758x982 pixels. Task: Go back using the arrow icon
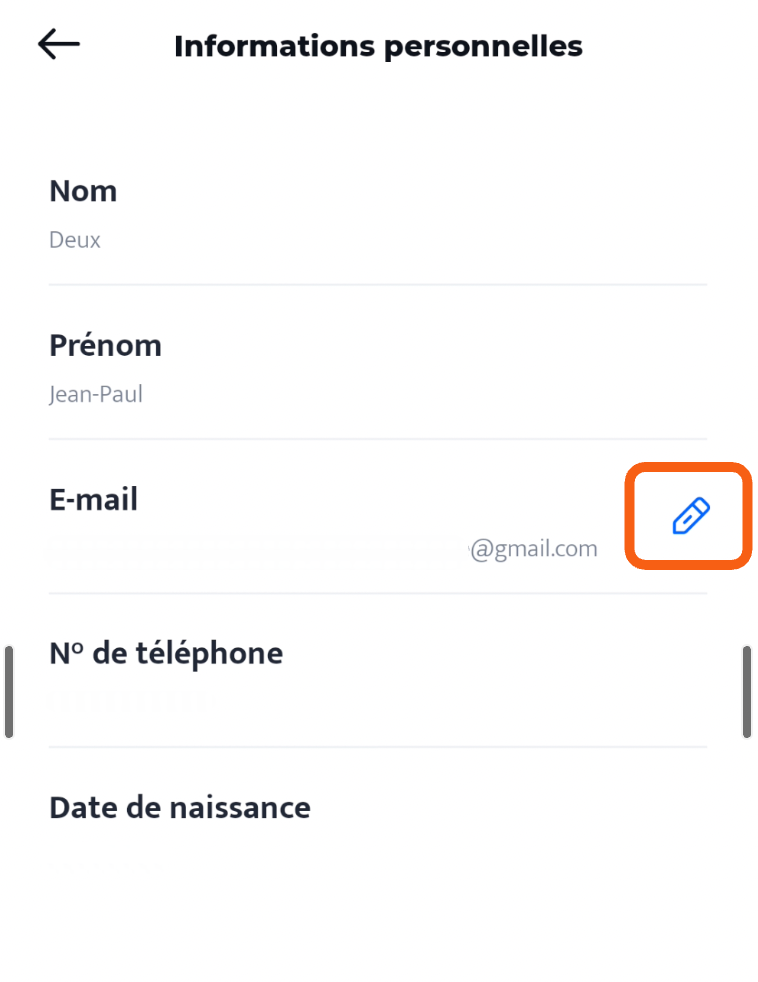pos(59,45)
